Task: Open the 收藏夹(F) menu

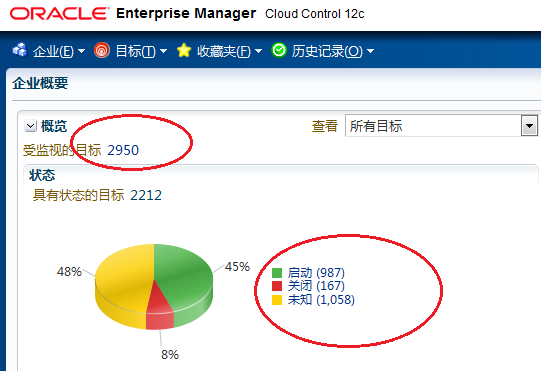Action: click(x=229, y=51)
